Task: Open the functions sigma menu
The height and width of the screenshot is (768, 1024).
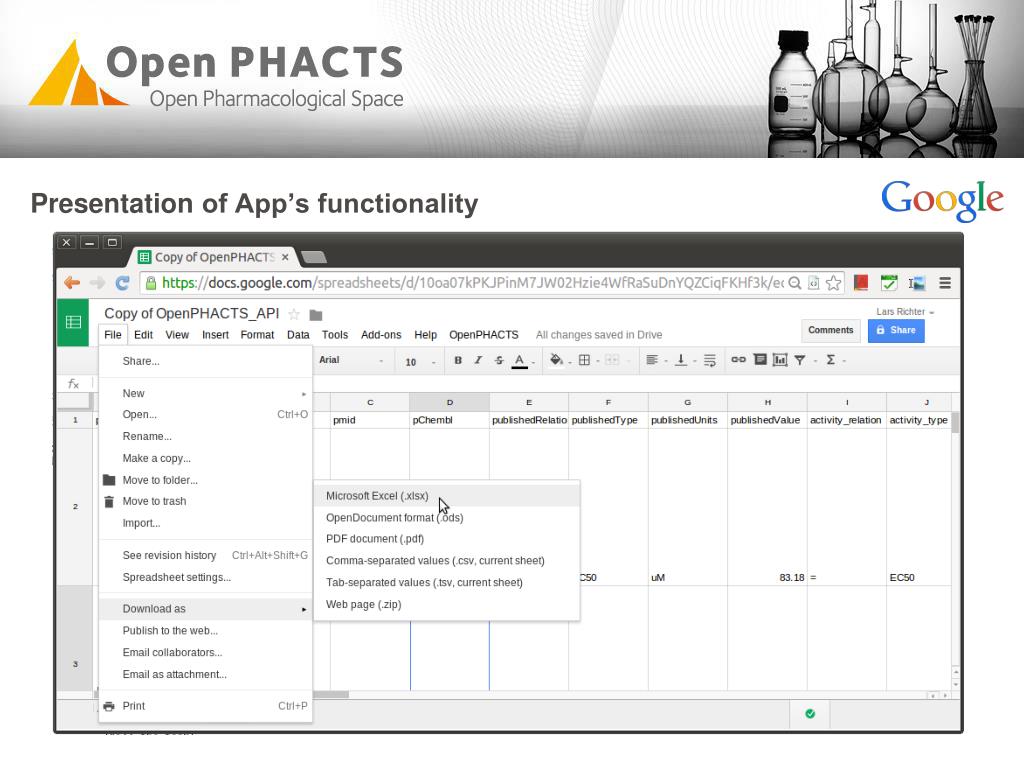Action: pyautogui.click(x=831, y=360)
